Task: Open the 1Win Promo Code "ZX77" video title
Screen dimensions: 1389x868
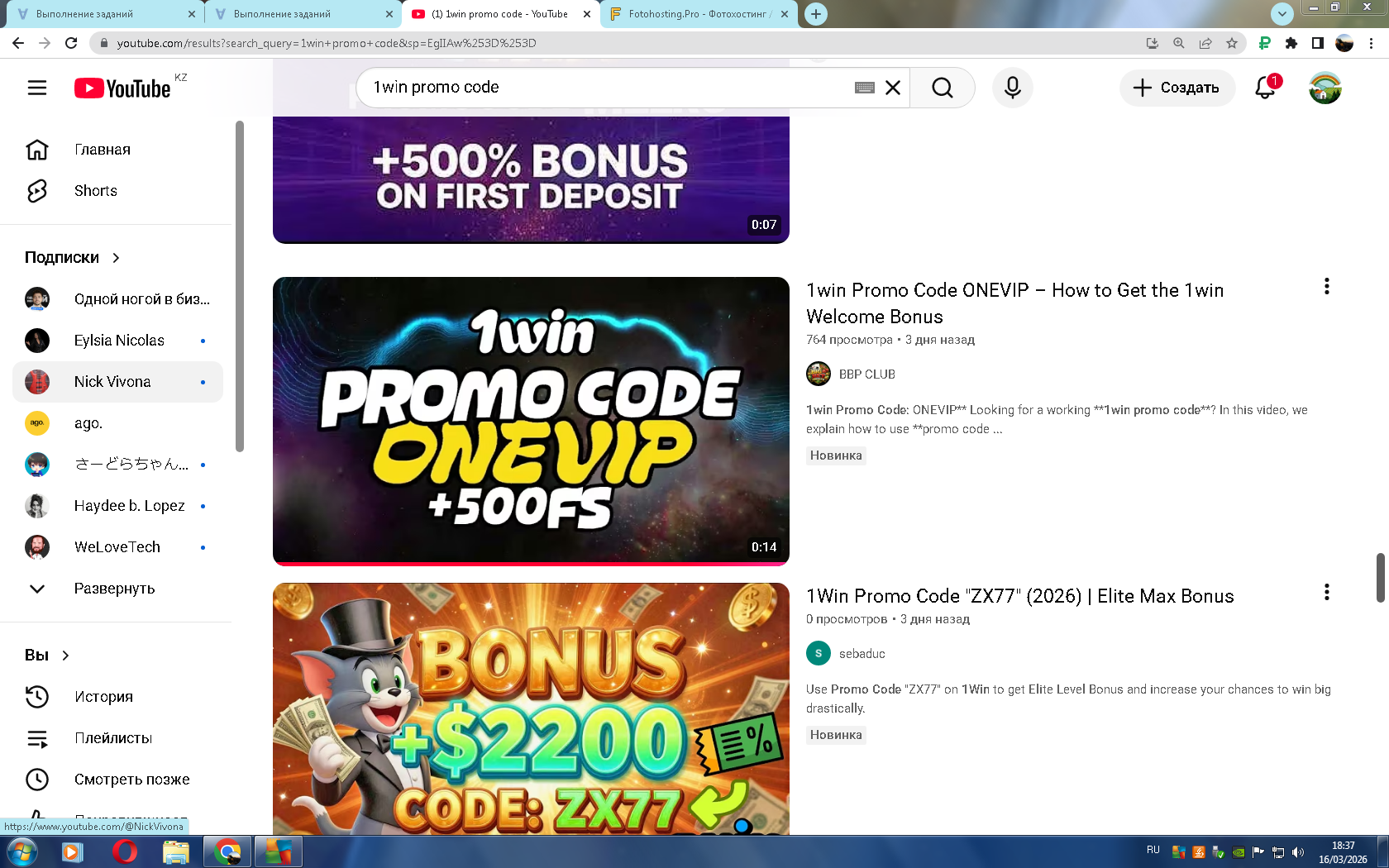Action: click(1019, 596)
